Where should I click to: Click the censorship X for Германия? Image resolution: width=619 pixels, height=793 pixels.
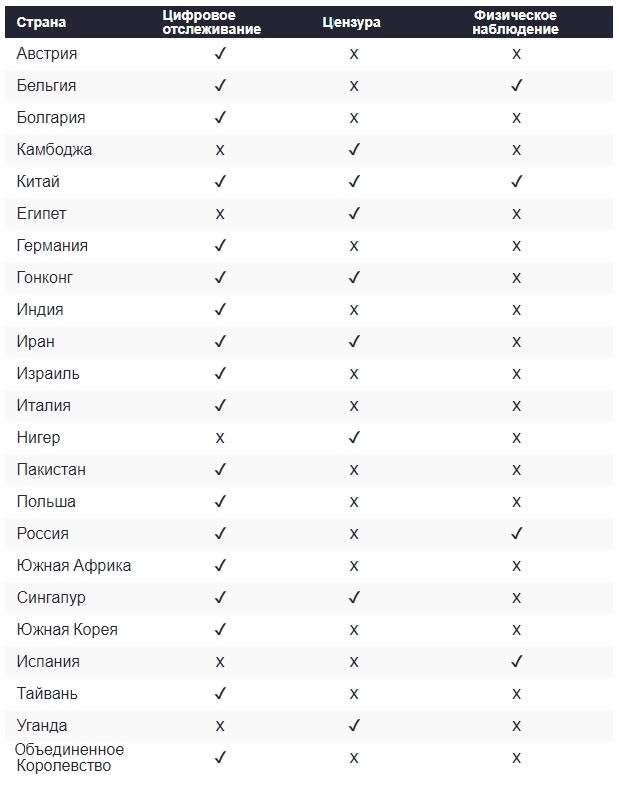(x=354, y=246)
